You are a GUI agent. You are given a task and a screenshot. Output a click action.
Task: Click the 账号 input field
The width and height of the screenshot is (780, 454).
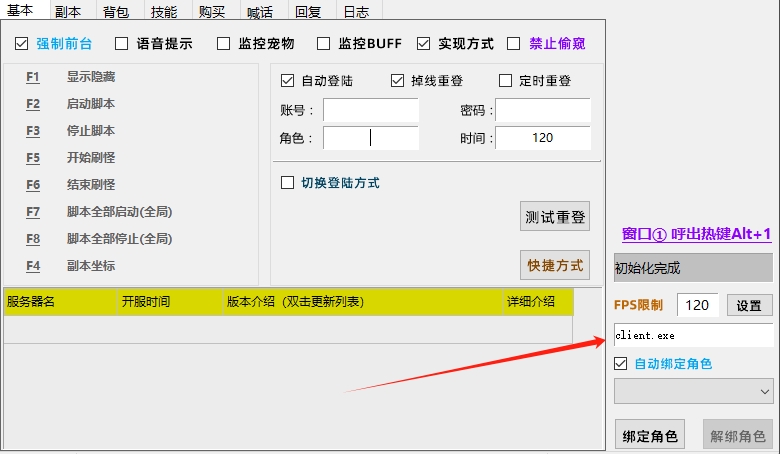tap(370, 110)
